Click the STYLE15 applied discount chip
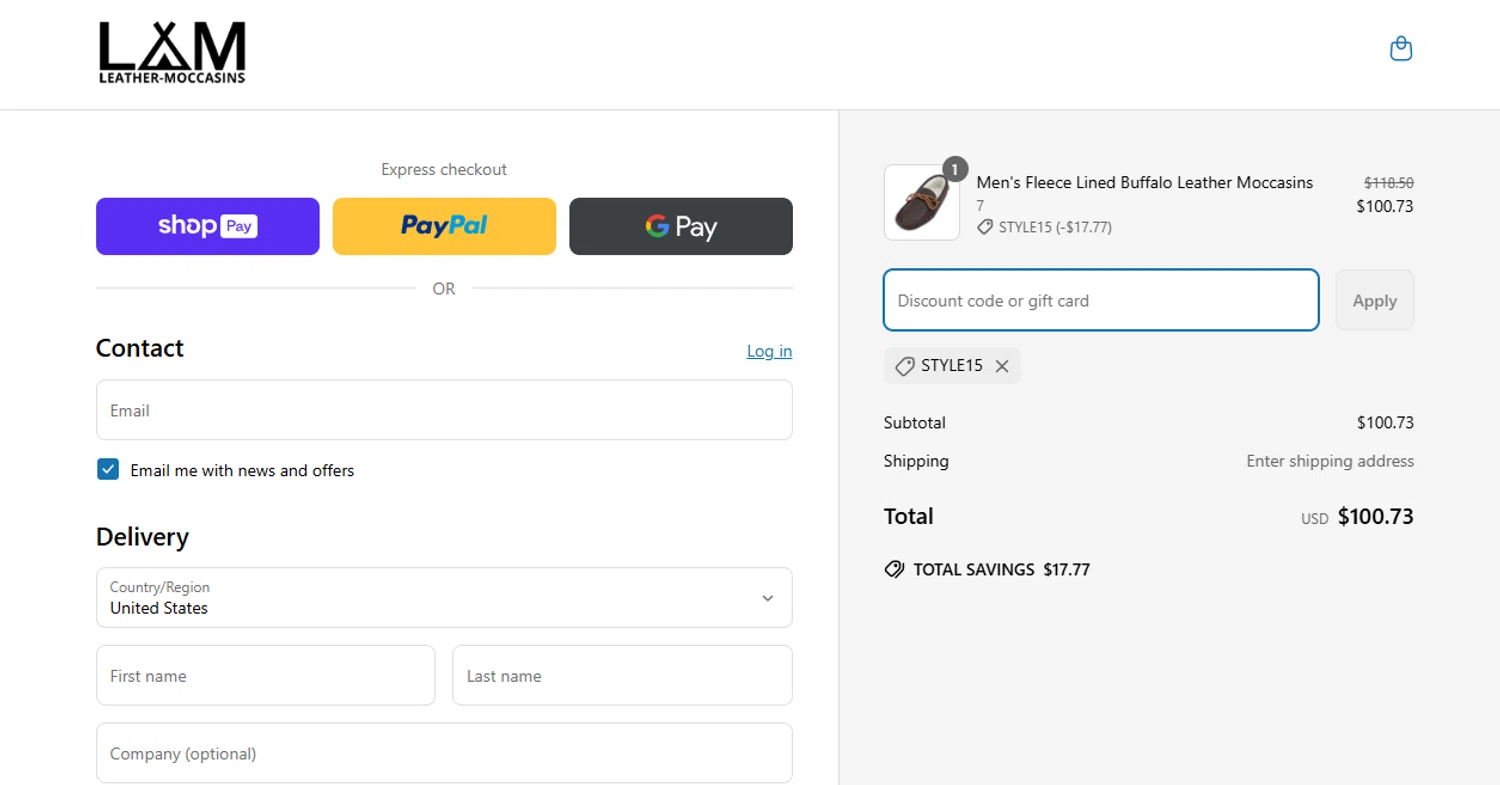This screenshot has height=785, width=1500. tap(952, 366)
